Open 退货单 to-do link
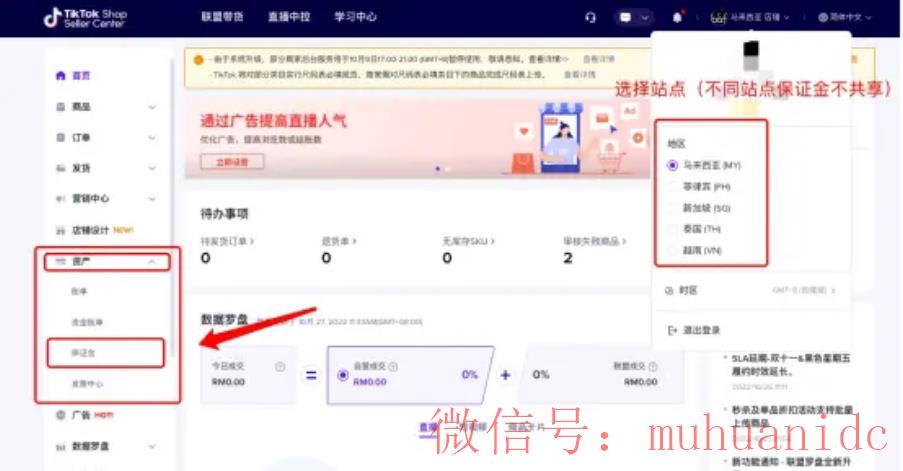The height and width of the screenshot is (471, 903). (339, 241)
